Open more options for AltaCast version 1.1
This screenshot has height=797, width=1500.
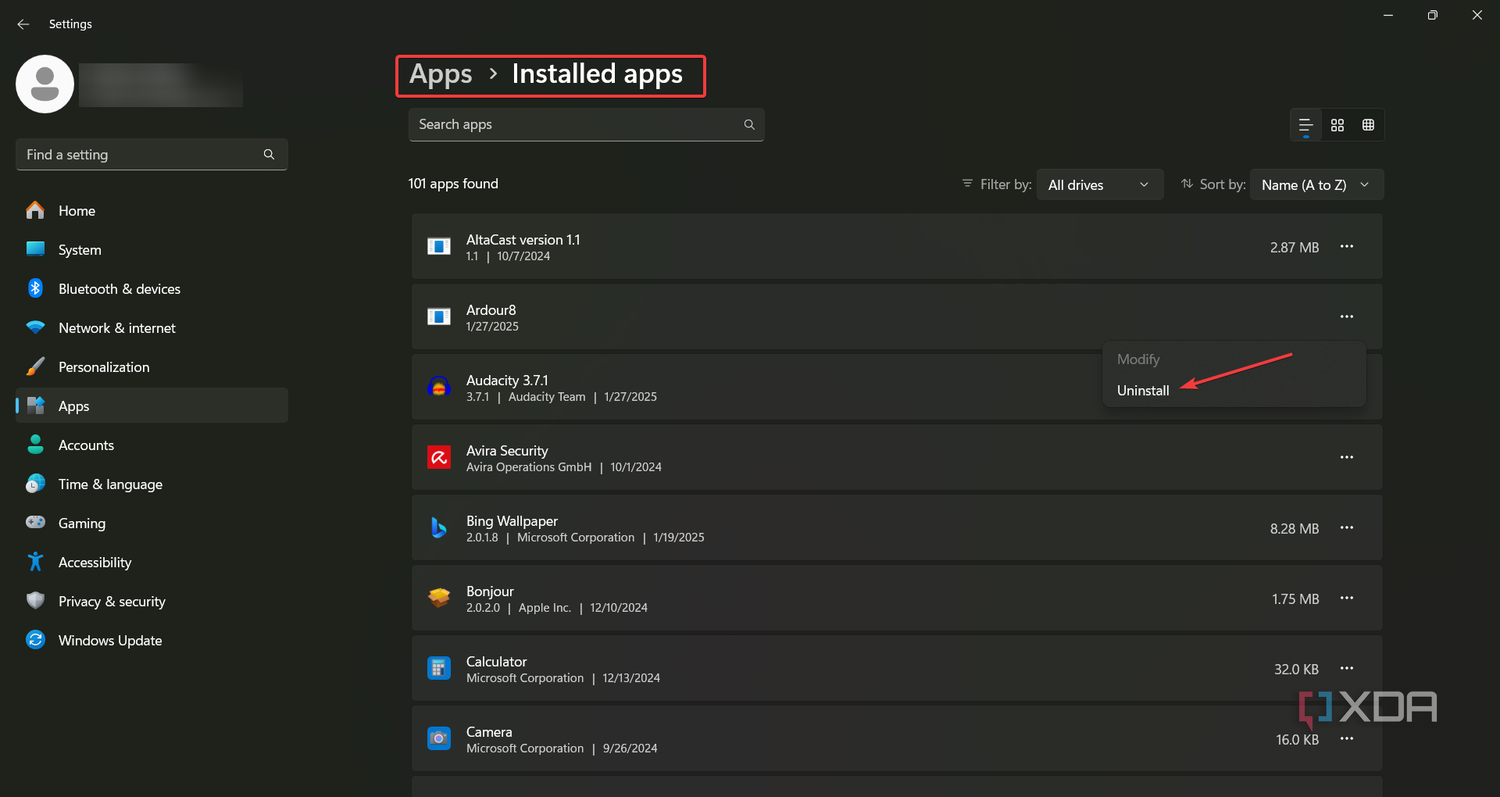coord(1347,247)
